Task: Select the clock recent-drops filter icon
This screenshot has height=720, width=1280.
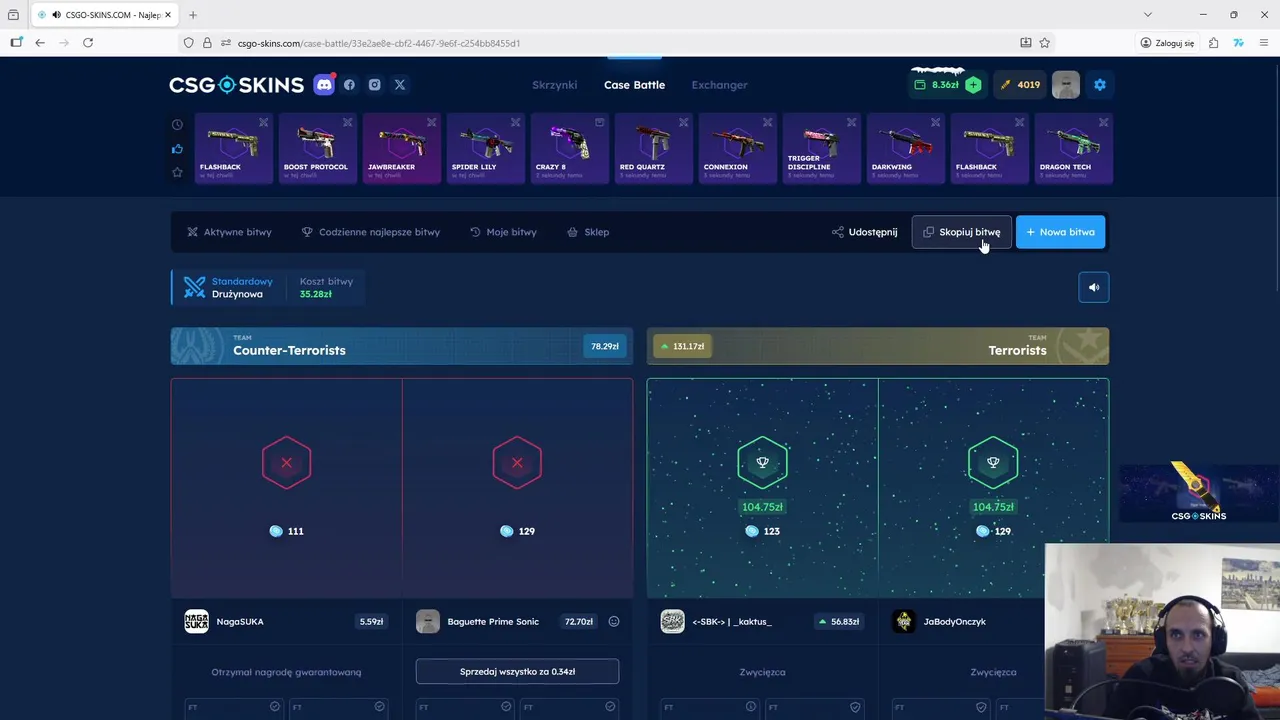Action: tap(177, 125)
